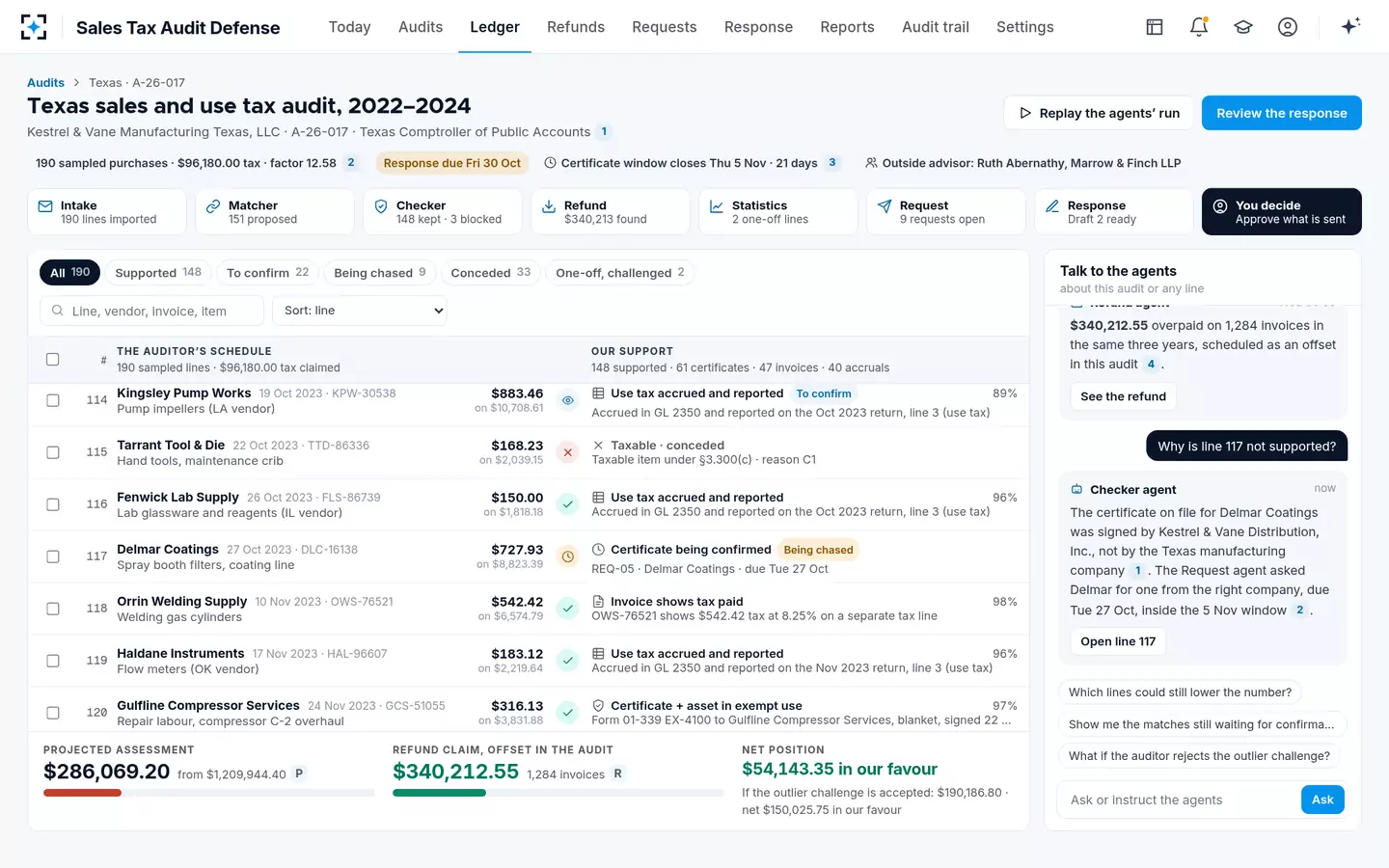Image resolution: width=1389 pixels, height=868 pixels.
Task: Open the Refund agent step card
Action: (x=611, y=212)
